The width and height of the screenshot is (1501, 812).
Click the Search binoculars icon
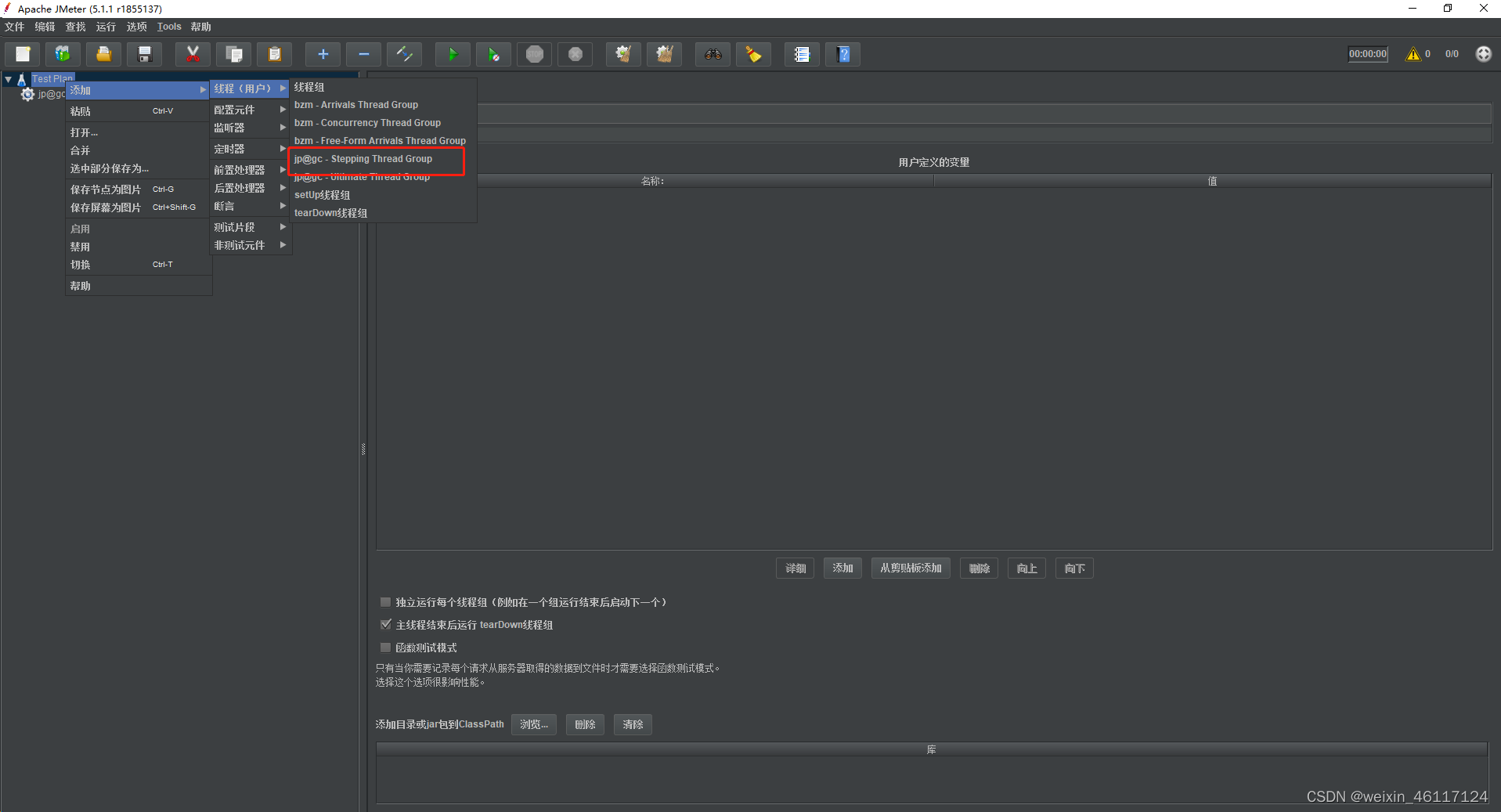[713, 54]
